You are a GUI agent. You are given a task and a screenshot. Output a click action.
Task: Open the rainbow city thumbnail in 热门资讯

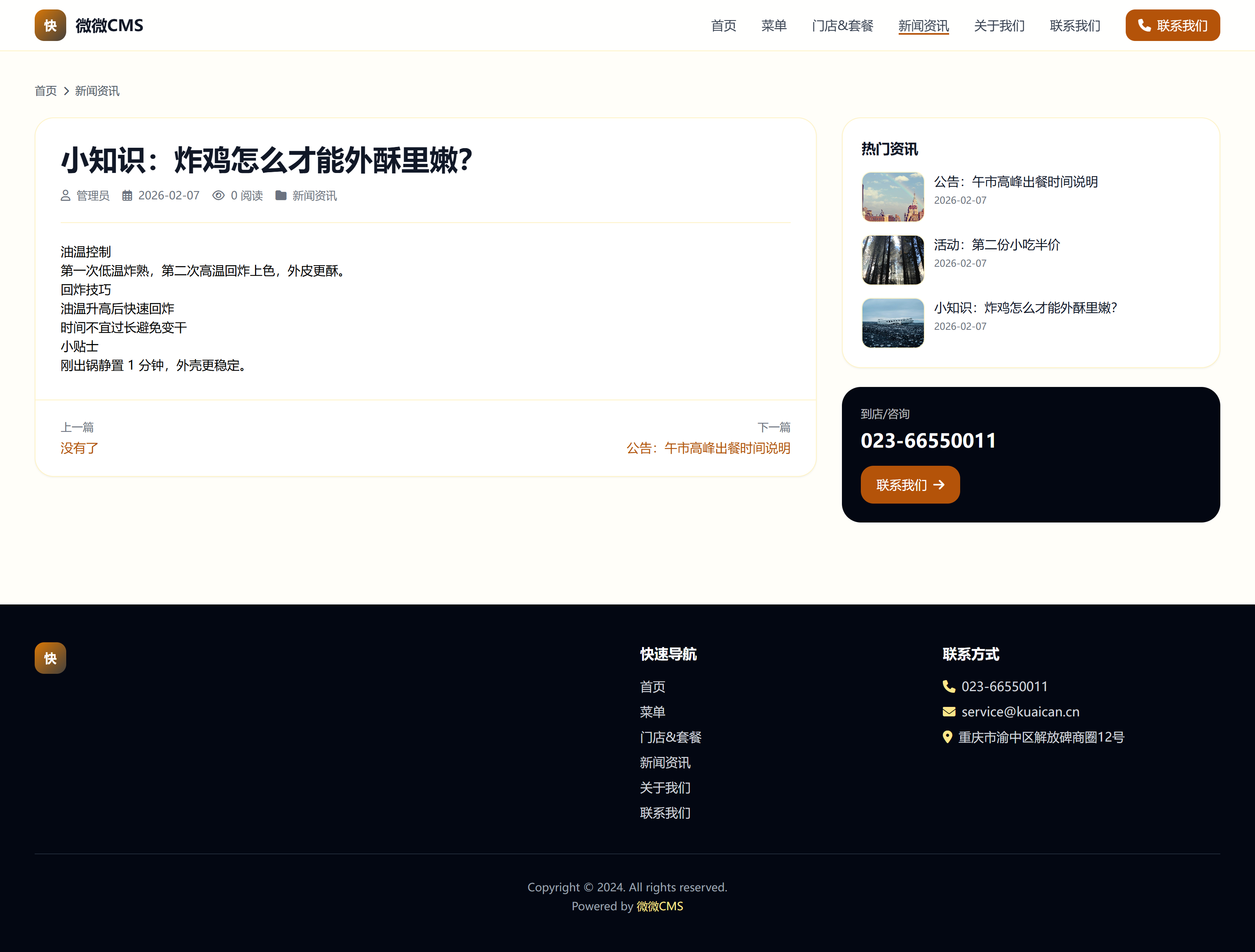[892, 197]
